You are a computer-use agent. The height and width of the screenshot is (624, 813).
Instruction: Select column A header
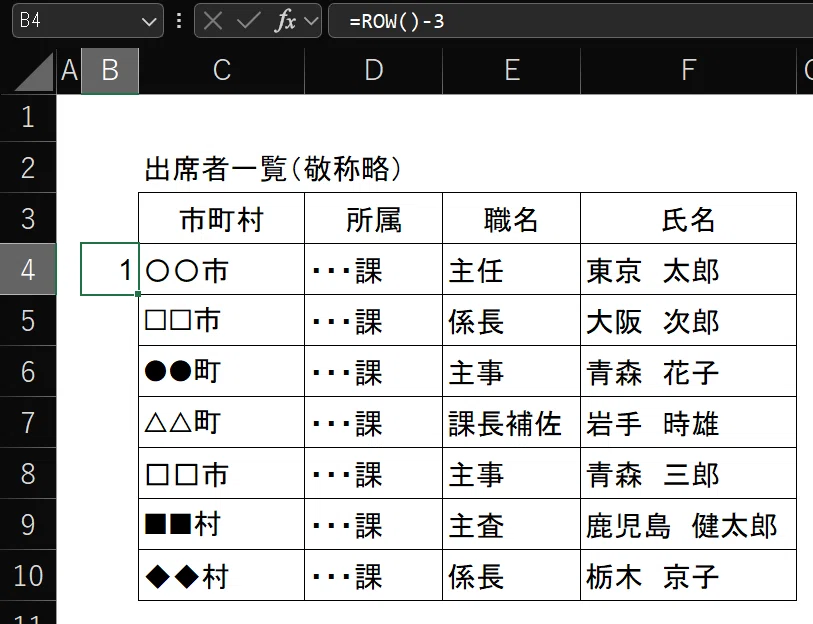point(69,71)
